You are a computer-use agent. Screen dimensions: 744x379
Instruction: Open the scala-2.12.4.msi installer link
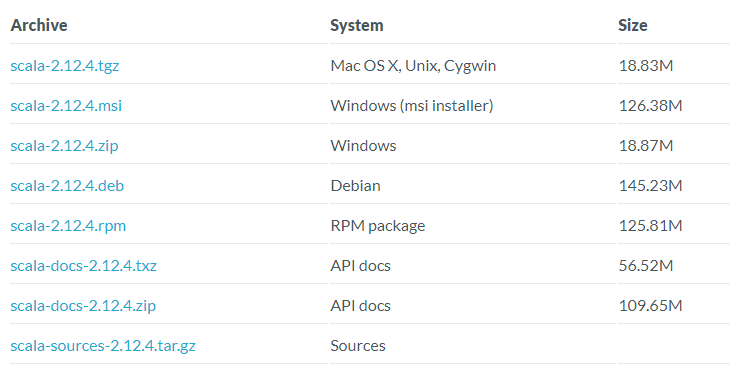[66, 105]
